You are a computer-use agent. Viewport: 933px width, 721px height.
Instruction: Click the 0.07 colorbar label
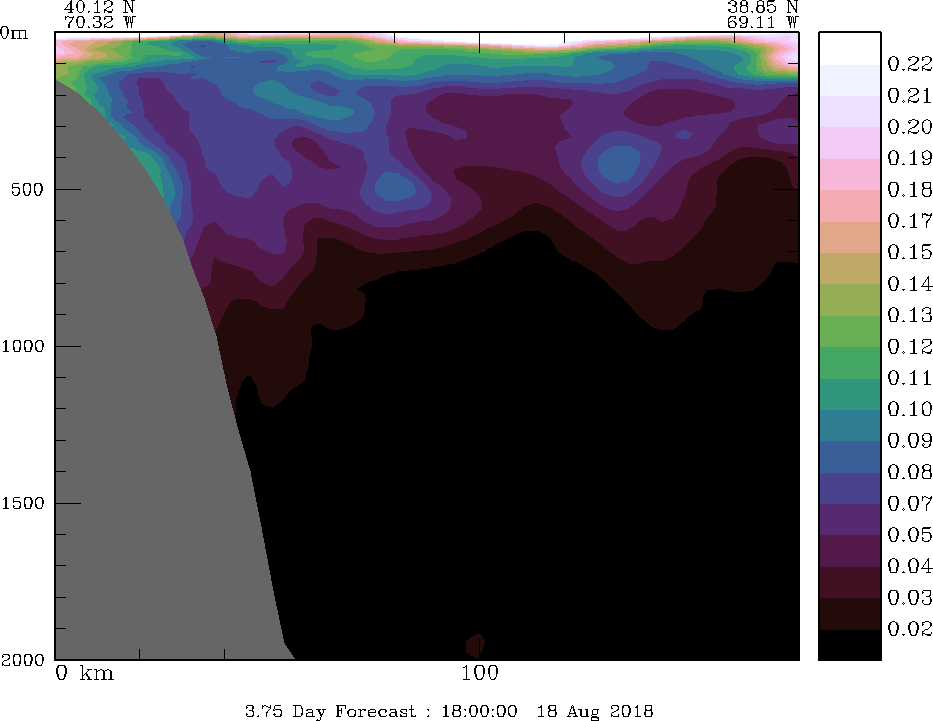(x=910, y=504)
